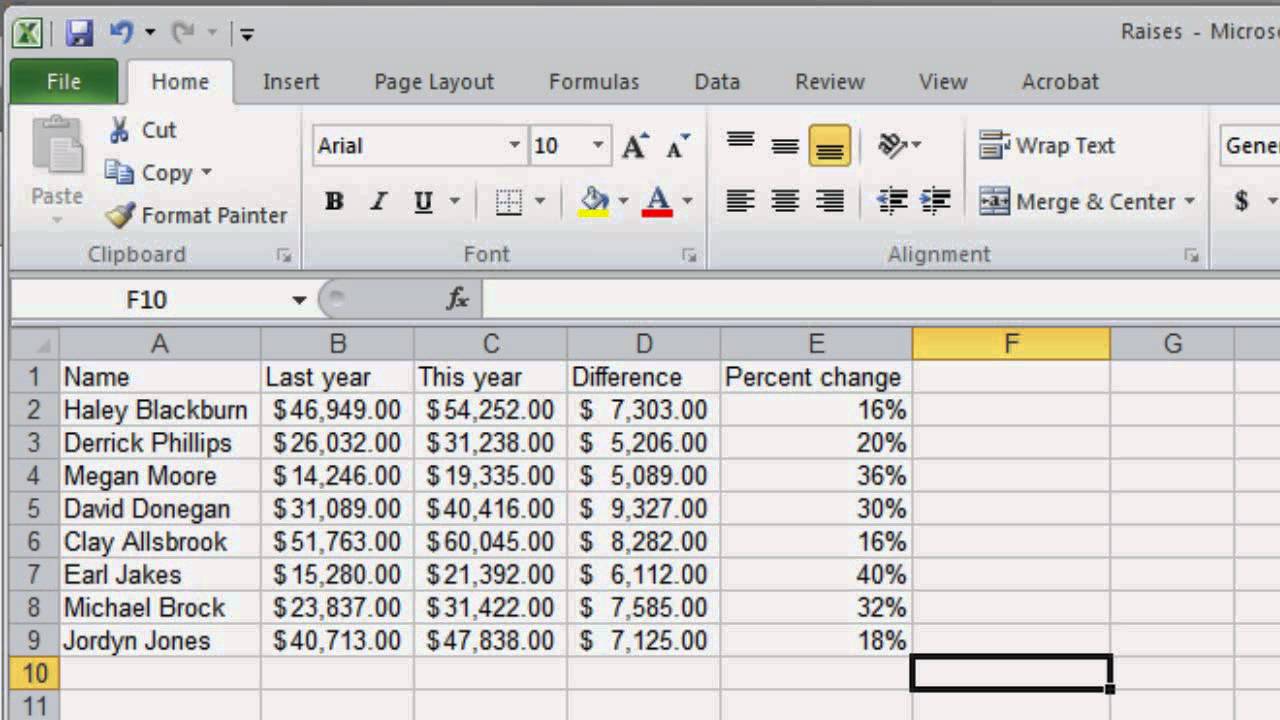Open the Arial font name dropdown
The image size is (1280, 720).
point(514,146)
